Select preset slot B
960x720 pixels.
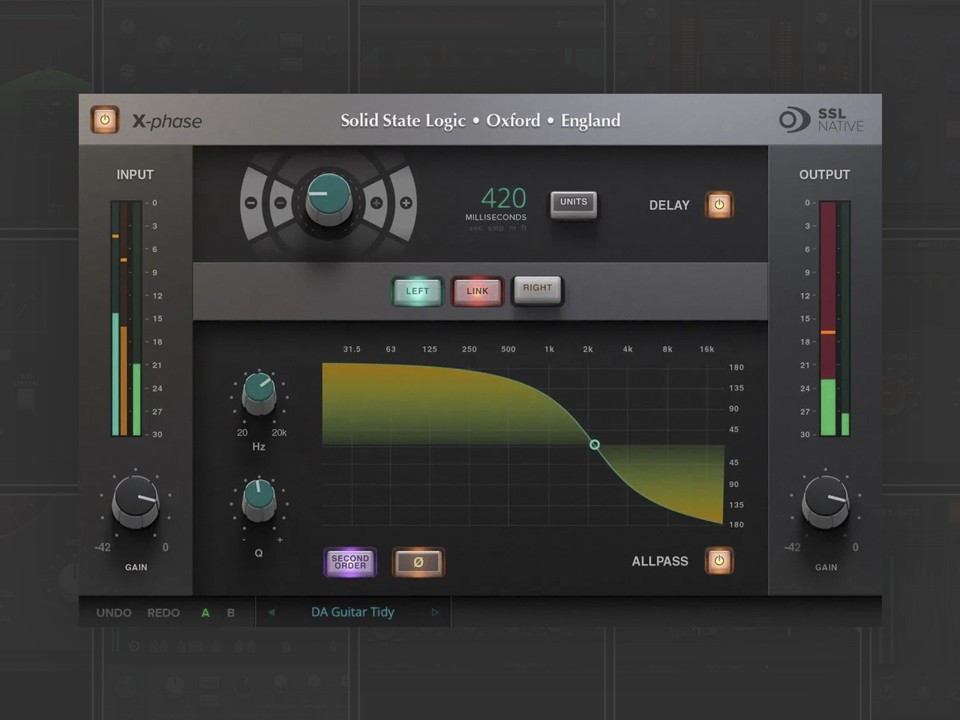click(x=231, y=612)
